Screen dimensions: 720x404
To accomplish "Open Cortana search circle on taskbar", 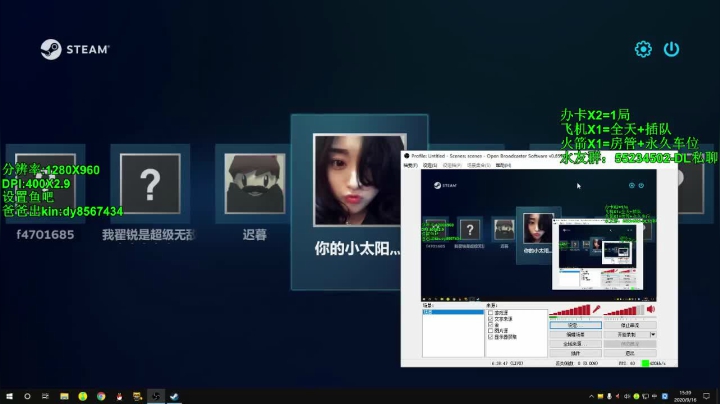I will [x=27, y=396].
